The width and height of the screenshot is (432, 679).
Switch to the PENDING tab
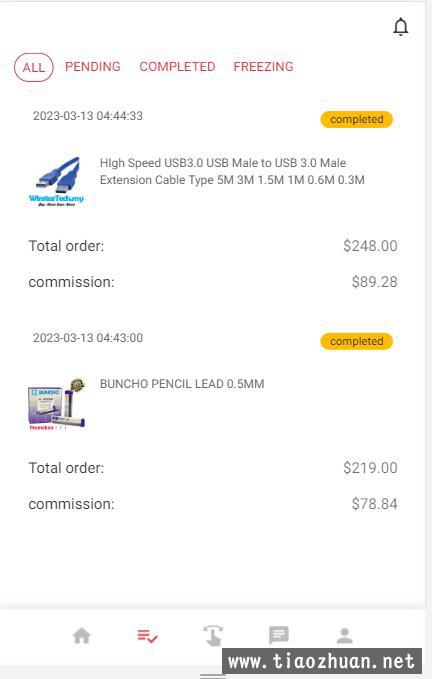click(x=93, y=67)
